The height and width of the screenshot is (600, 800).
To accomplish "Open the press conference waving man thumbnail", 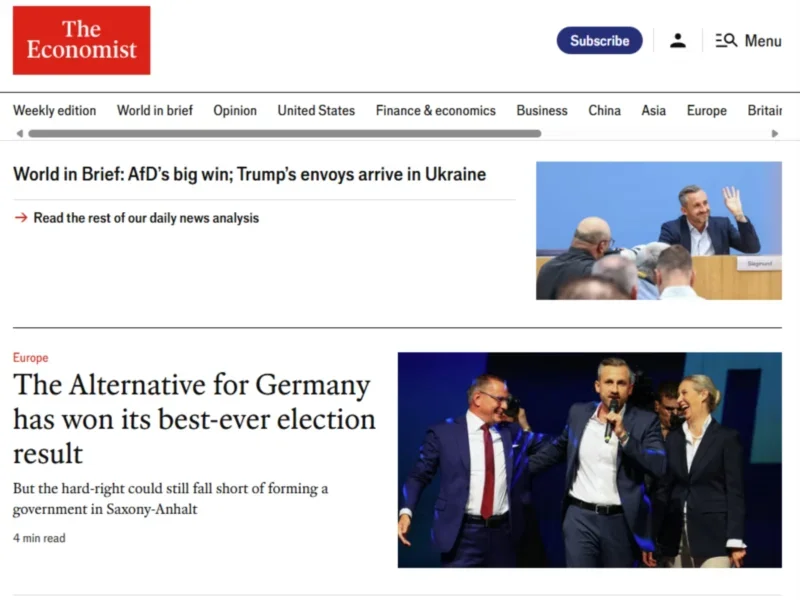I will [659, 231].
